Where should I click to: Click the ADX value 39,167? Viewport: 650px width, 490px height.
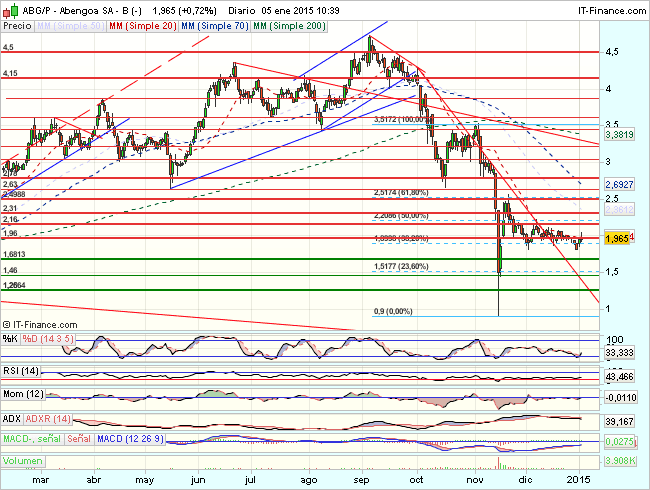(619, 422)
